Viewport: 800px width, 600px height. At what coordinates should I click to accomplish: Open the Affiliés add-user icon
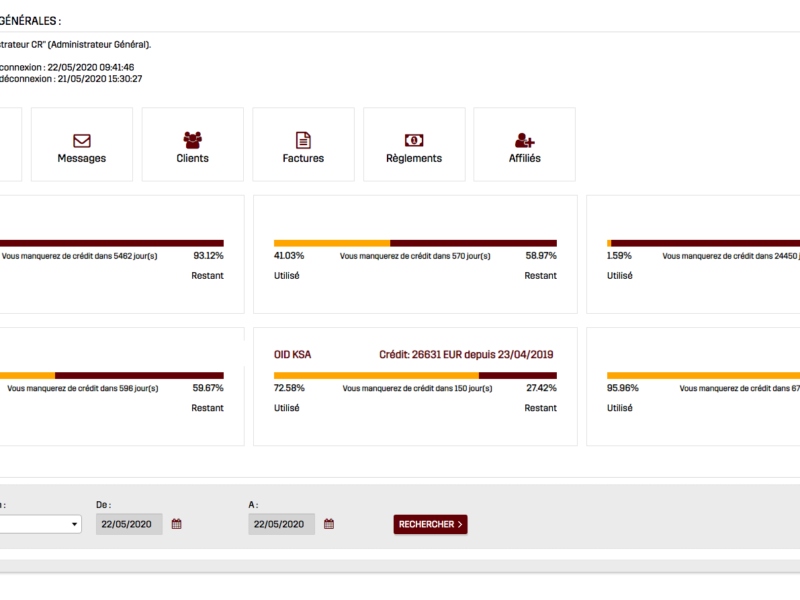[524, 140]
